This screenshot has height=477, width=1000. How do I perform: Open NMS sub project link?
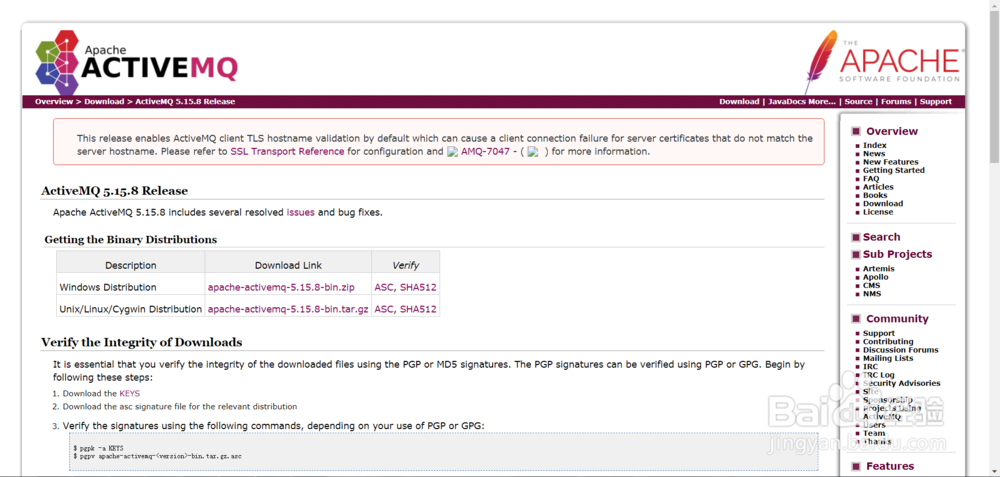[x=871, y=294]
